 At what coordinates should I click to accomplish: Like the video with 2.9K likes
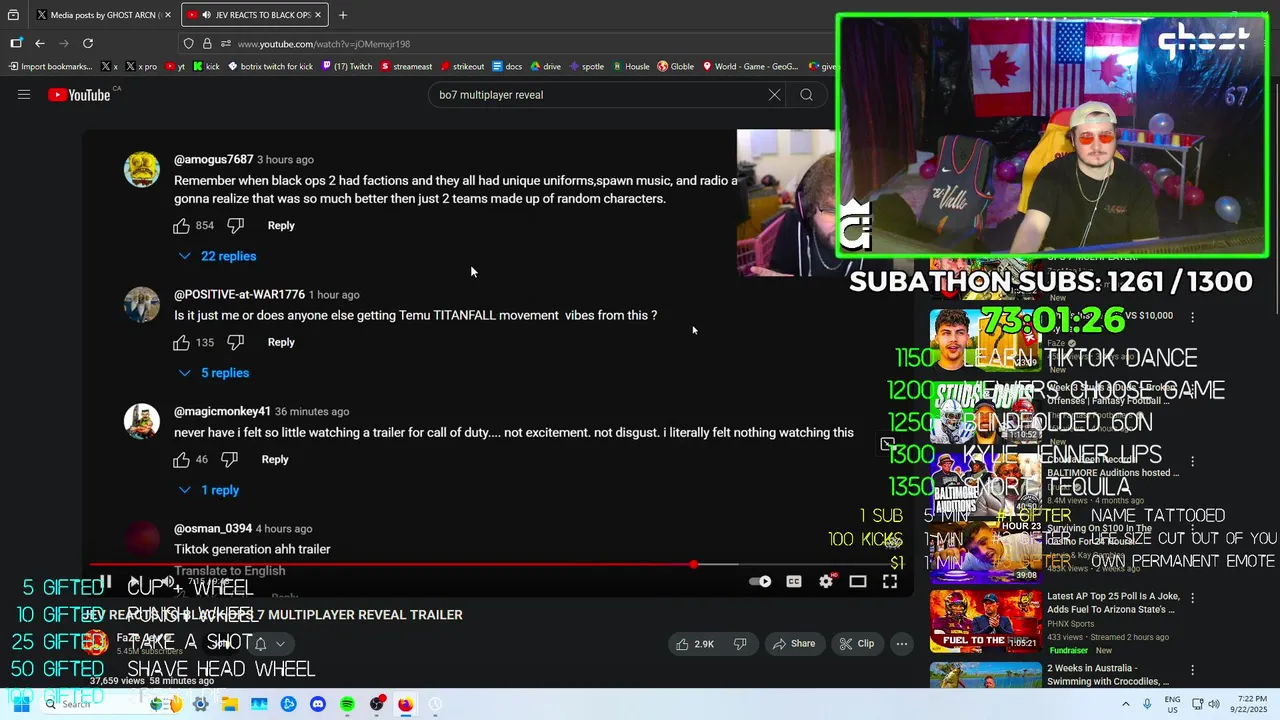[x=695, y=644]
